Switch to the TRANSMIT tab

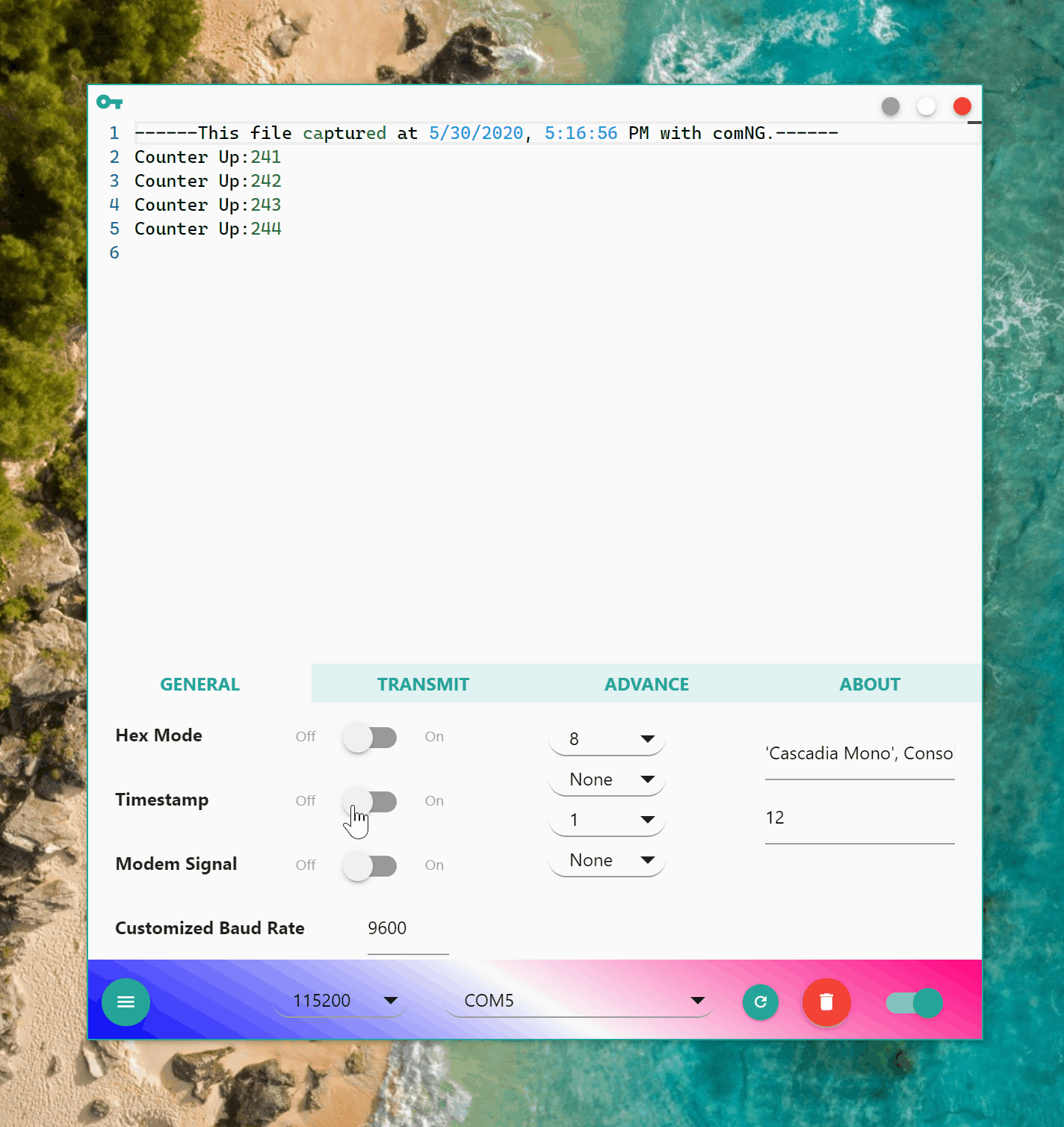click(x=423, y=684)
